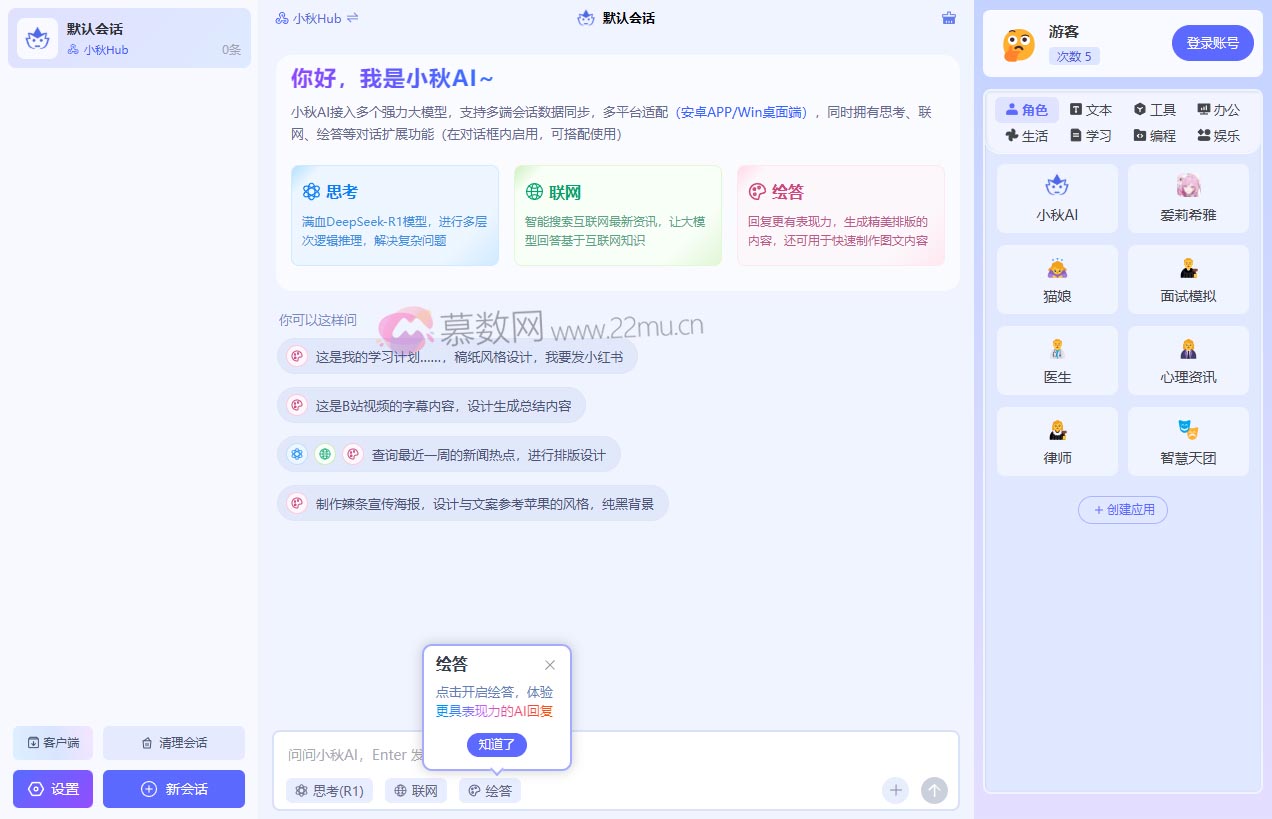Enable 思考(R1) deep thinking mode

(x=329, y=790)
